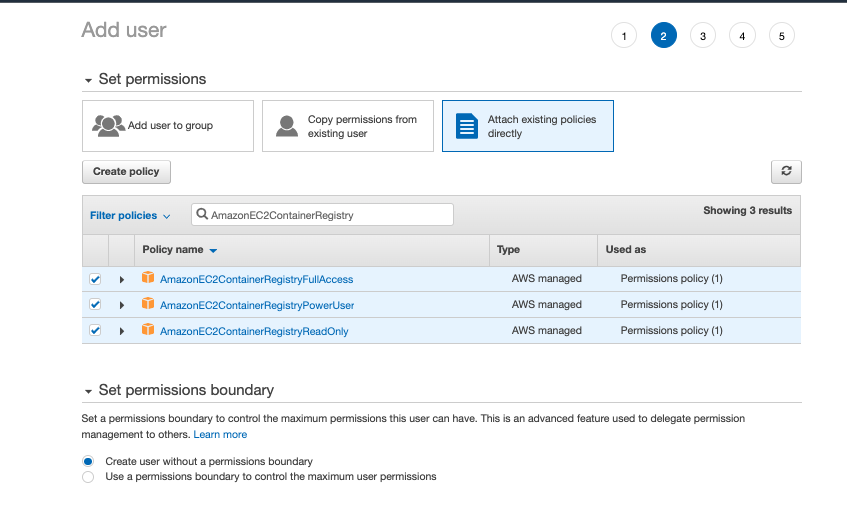
Task: Click "AWS managed" in the PowerUser row
Action: coord(547,305)
